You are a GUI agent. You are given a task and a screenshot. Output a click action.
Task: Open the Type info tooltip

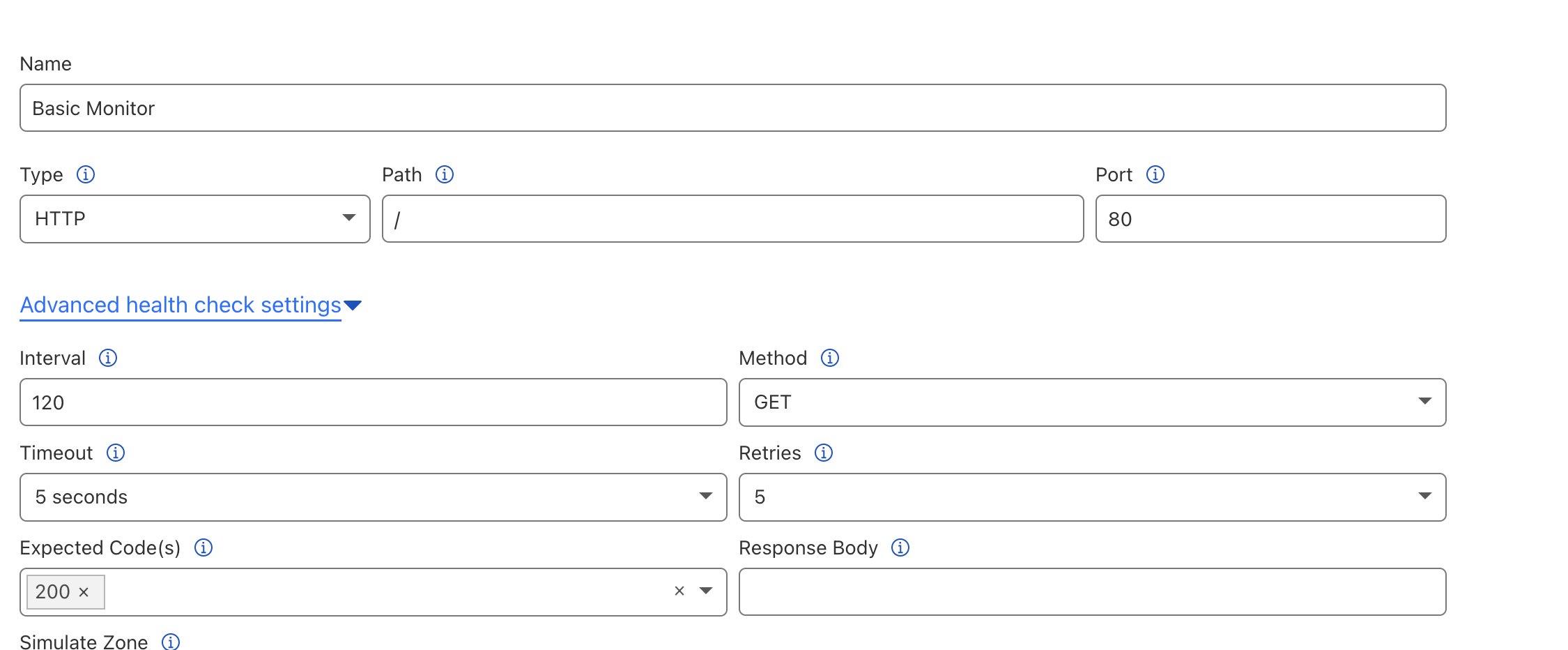point(86,174)
